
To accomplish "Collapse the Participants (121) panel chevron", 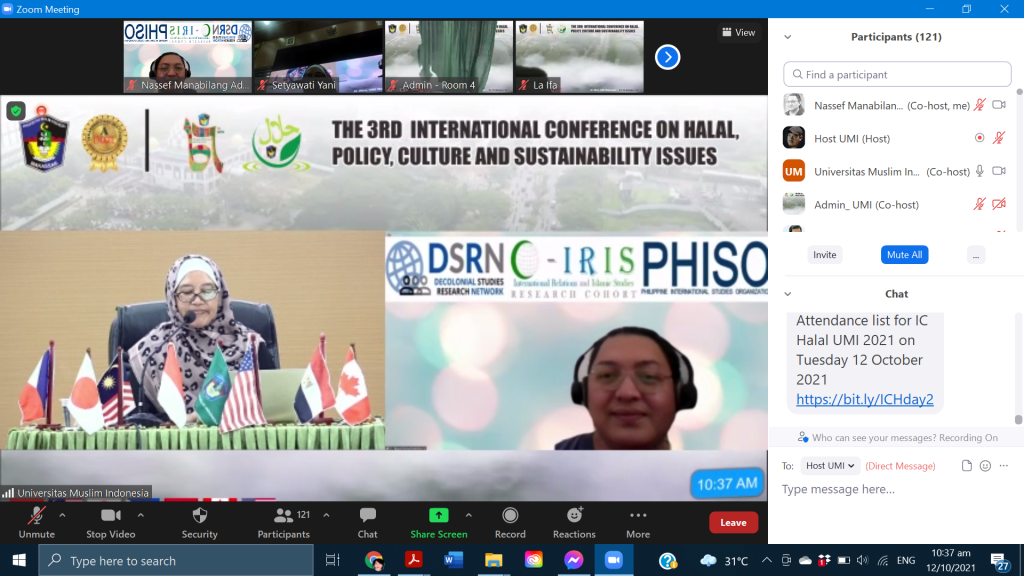I will point(788,37).
